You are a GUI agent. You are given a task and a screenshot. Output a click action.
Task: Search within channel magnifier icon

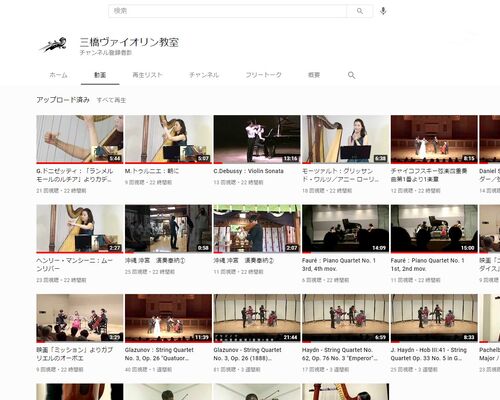coord(351,75)
